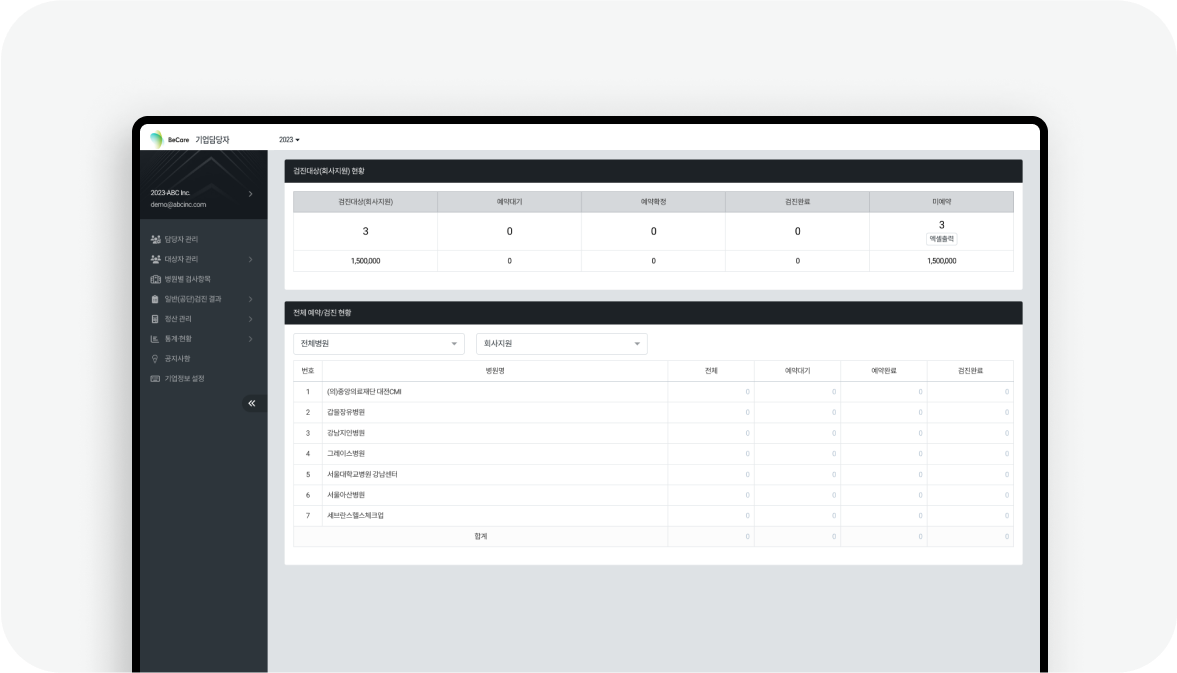Viewport: 1177px width, 673px height.
Task: Click the 정산 관리 calculator icon
Action: [155, 319]
